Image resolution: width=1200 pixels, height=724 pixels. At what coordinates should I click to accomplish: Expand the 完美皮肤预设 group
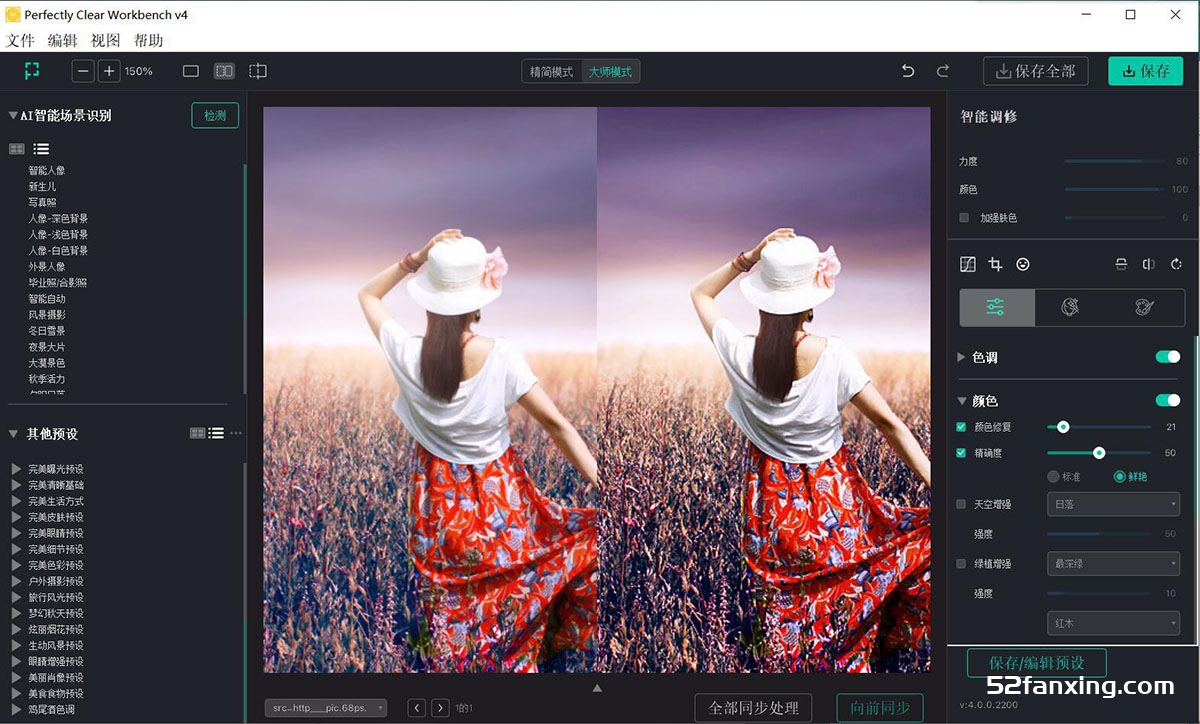[x=16, y=517]
